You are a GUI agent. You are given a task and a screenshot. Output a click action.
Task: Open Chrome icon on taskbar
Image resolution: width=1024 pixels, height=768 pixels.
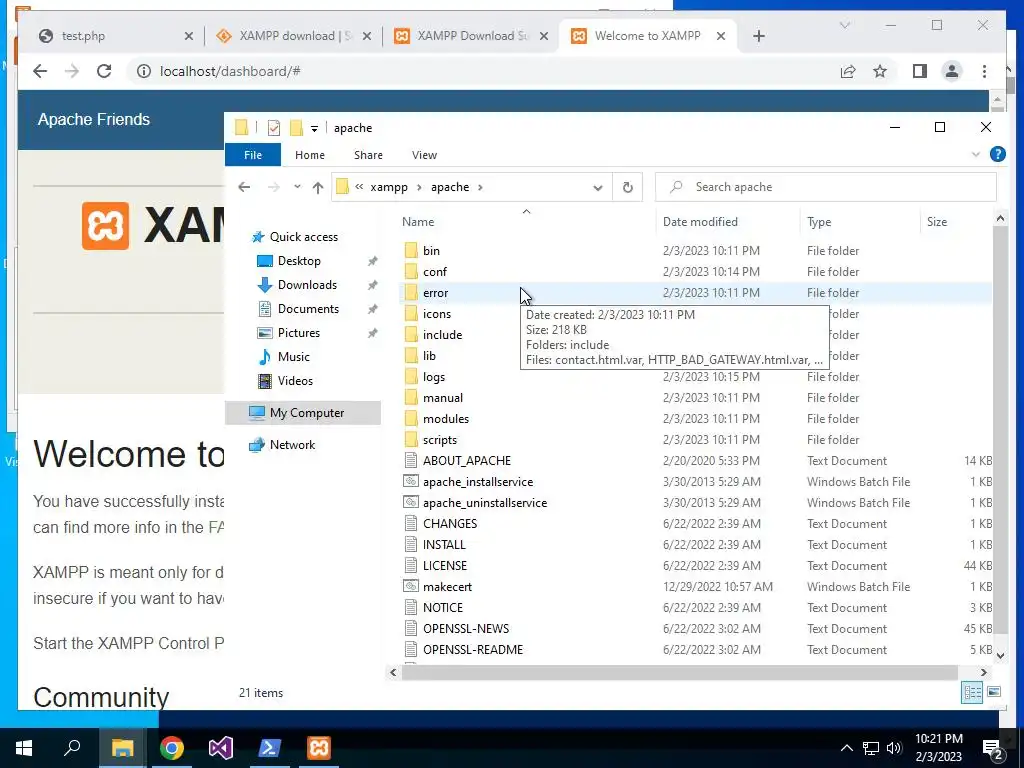(172, 748)
